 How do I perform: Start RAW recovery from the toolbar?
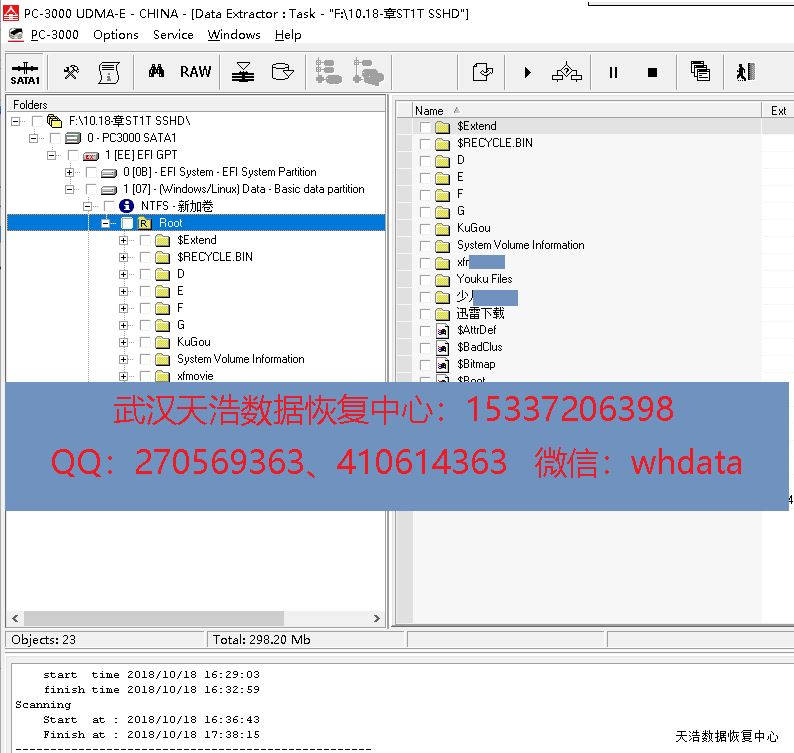tap(195, 72)
